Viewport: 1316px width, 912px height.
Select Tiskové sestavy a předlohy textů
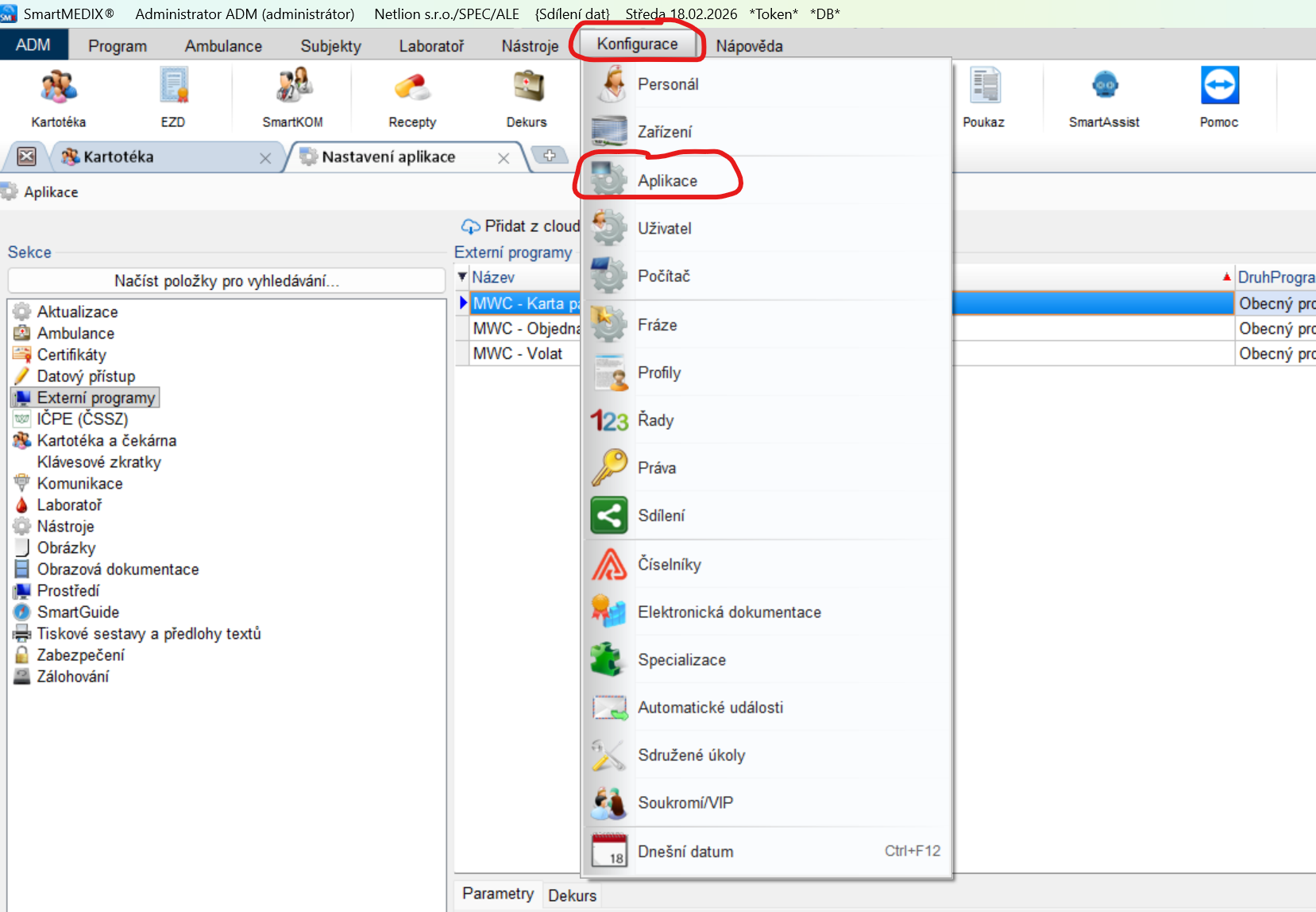click(x=149, y=633)
